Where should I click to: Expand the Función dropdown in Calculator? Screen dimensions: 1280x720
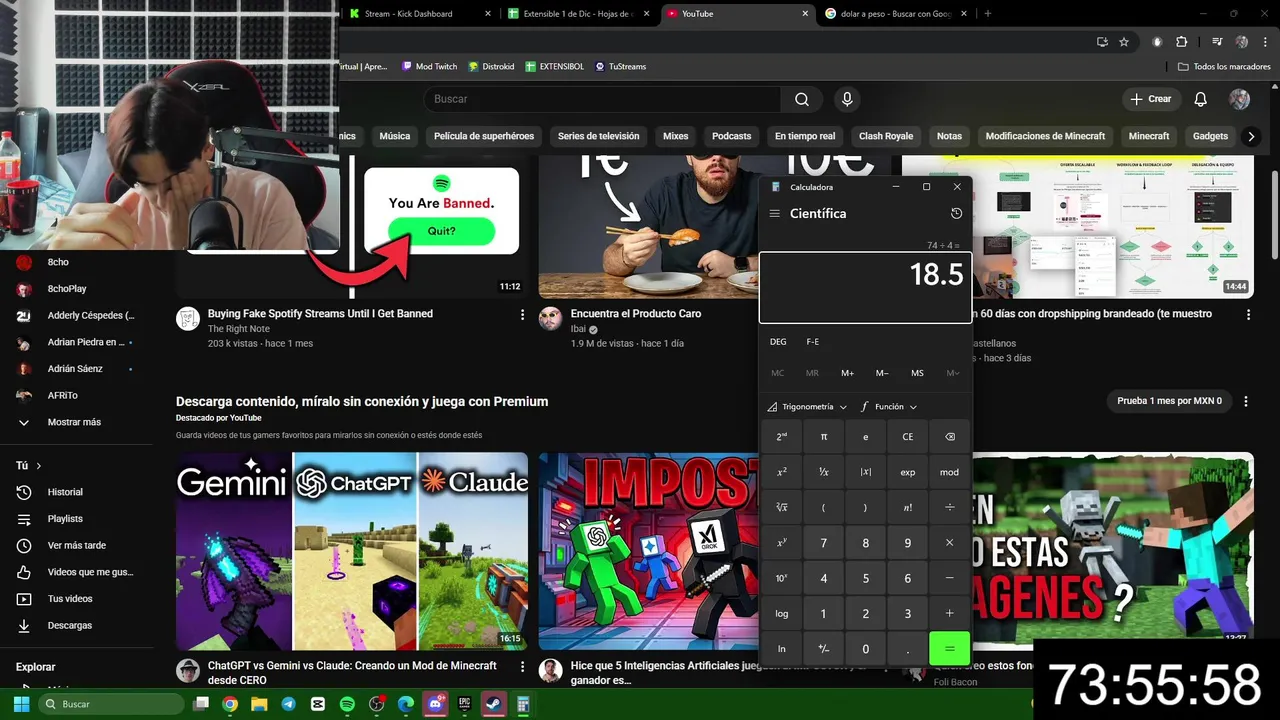point(889,407)
